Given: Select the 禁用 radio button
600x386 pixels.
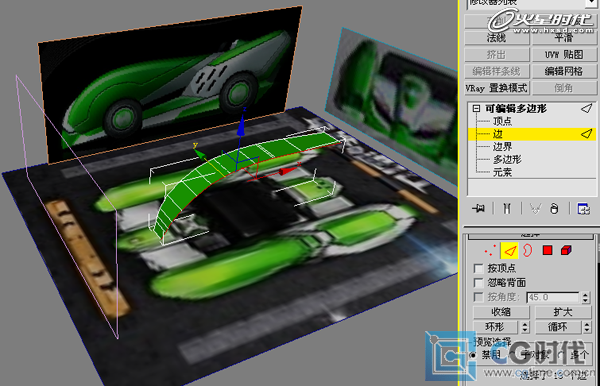Looking at the screenshot, I should 473,355.
